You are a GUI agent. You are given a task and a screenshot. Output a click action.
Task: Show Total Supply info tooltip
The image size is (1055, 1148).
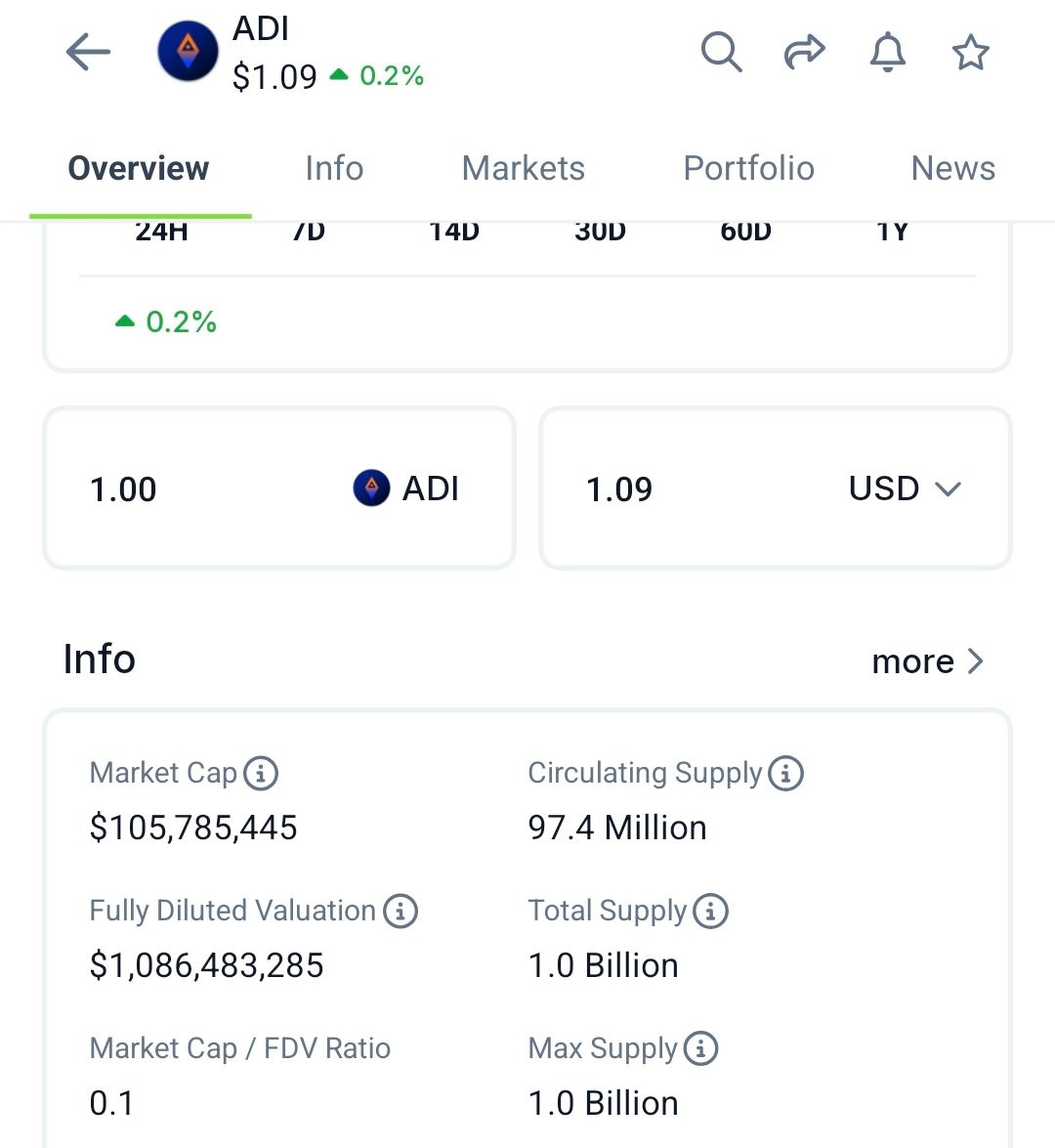[x=711, y=911]
